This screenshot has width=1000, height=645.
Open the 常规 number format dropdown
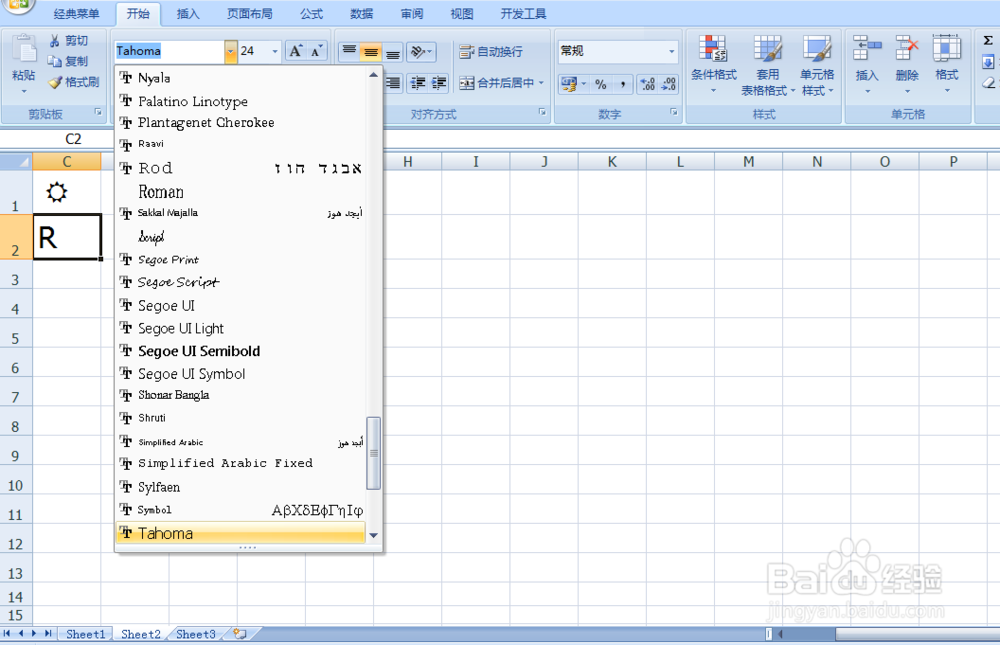coord(672,51)
